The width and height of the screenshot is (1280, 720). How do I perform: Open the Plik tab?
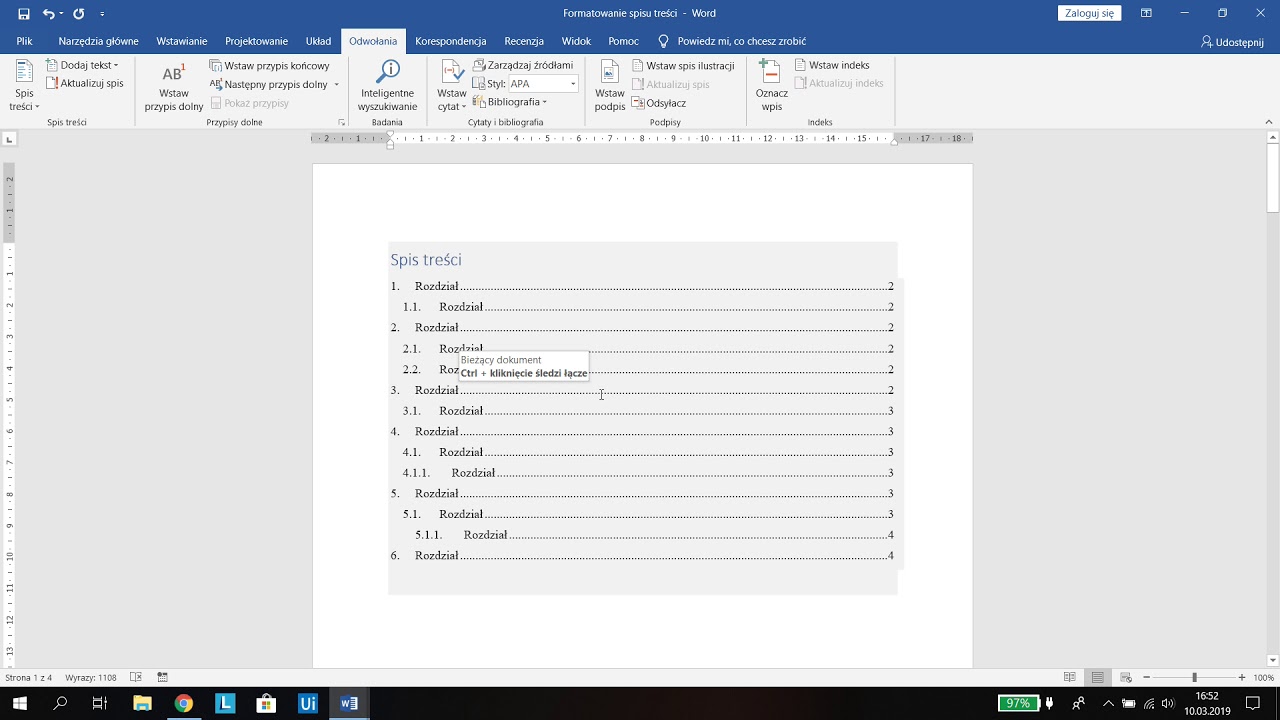pos(25,41)
